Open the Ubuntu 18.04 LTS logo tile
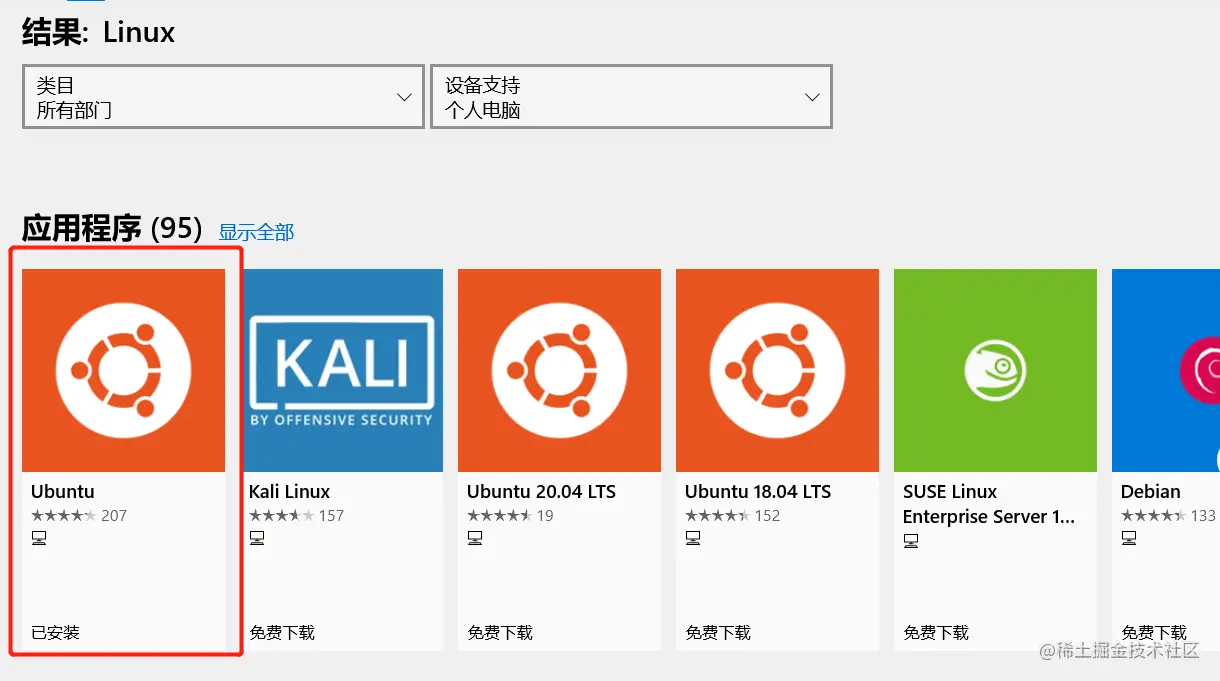Screen dimensions: 1220x681 (777, 370)
